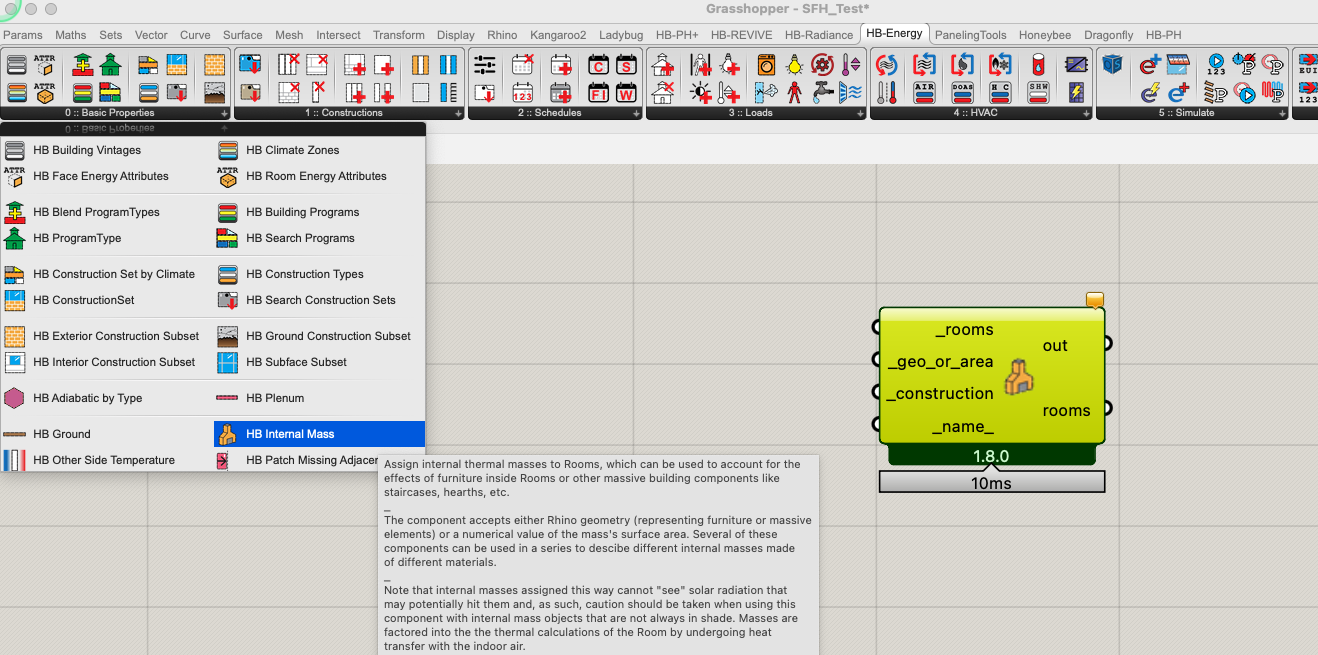Click the red tank icon in HVAC
Screen dimensions: 1318x655
tap(1038, 66)
